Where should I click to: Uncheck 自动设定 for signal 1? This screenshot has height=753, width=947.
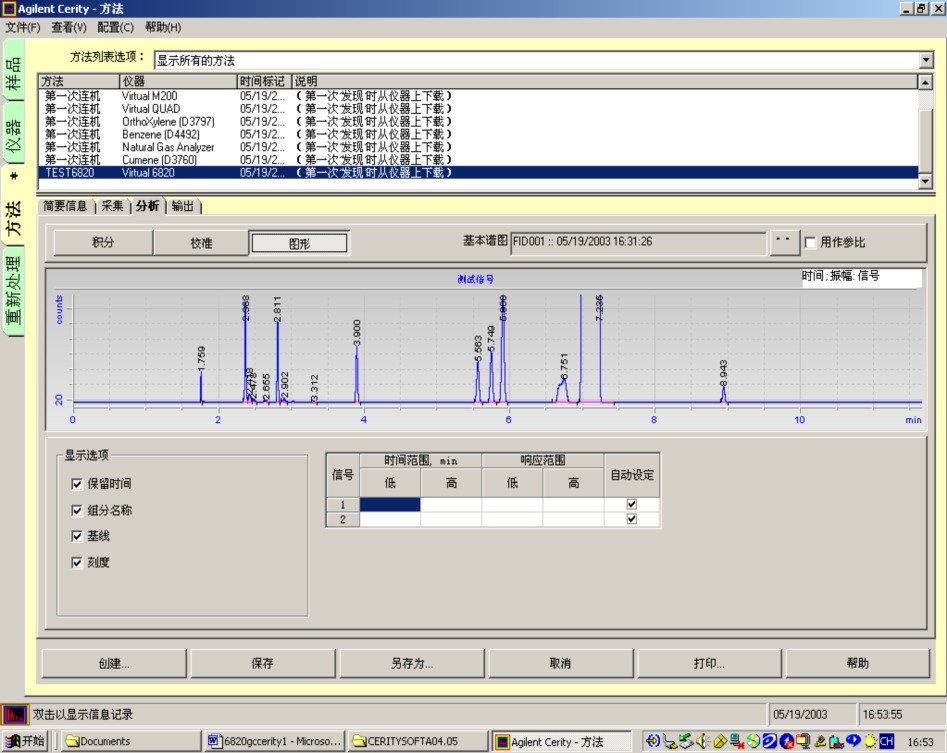(x=632, y=504)
